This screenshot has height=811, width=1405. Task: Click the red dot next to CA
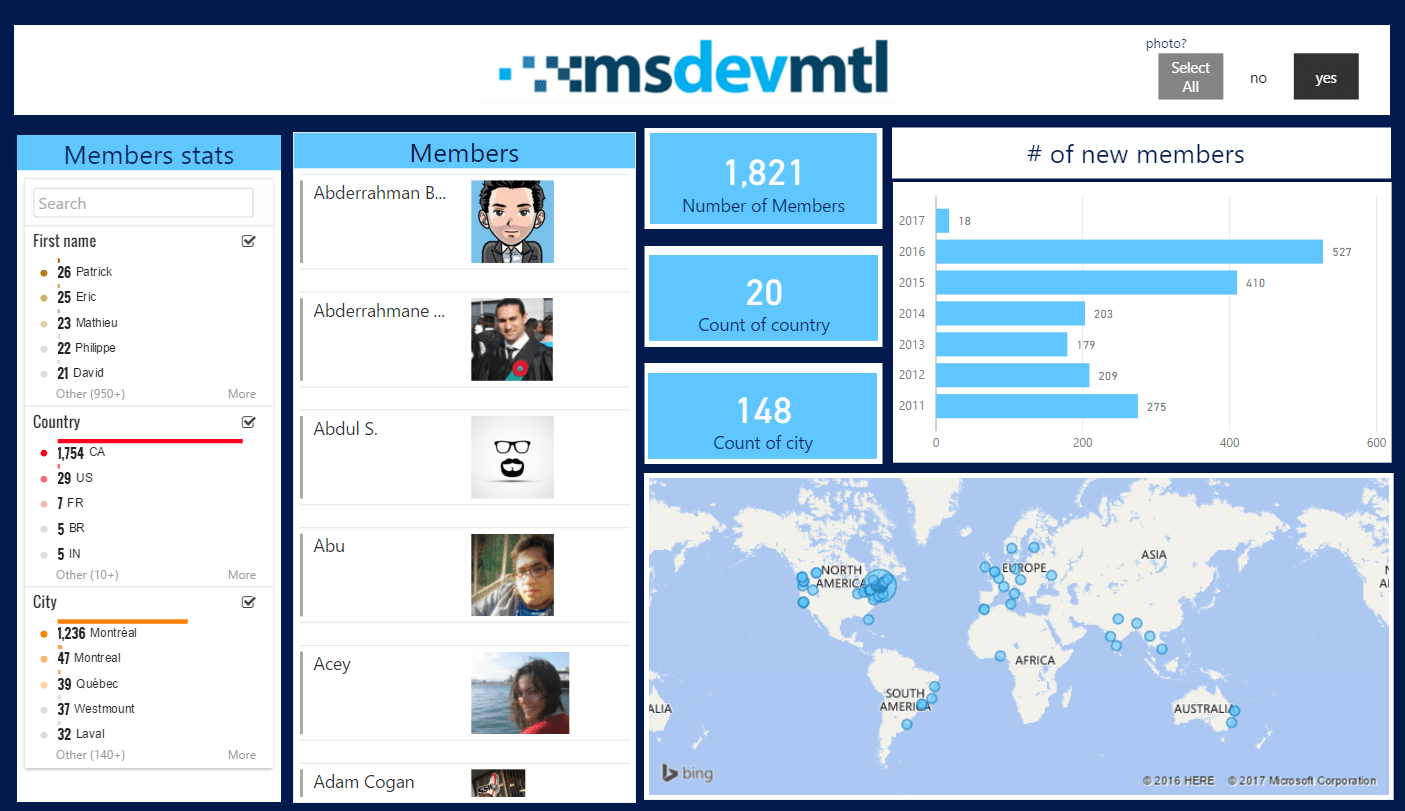tap(44, 453)
